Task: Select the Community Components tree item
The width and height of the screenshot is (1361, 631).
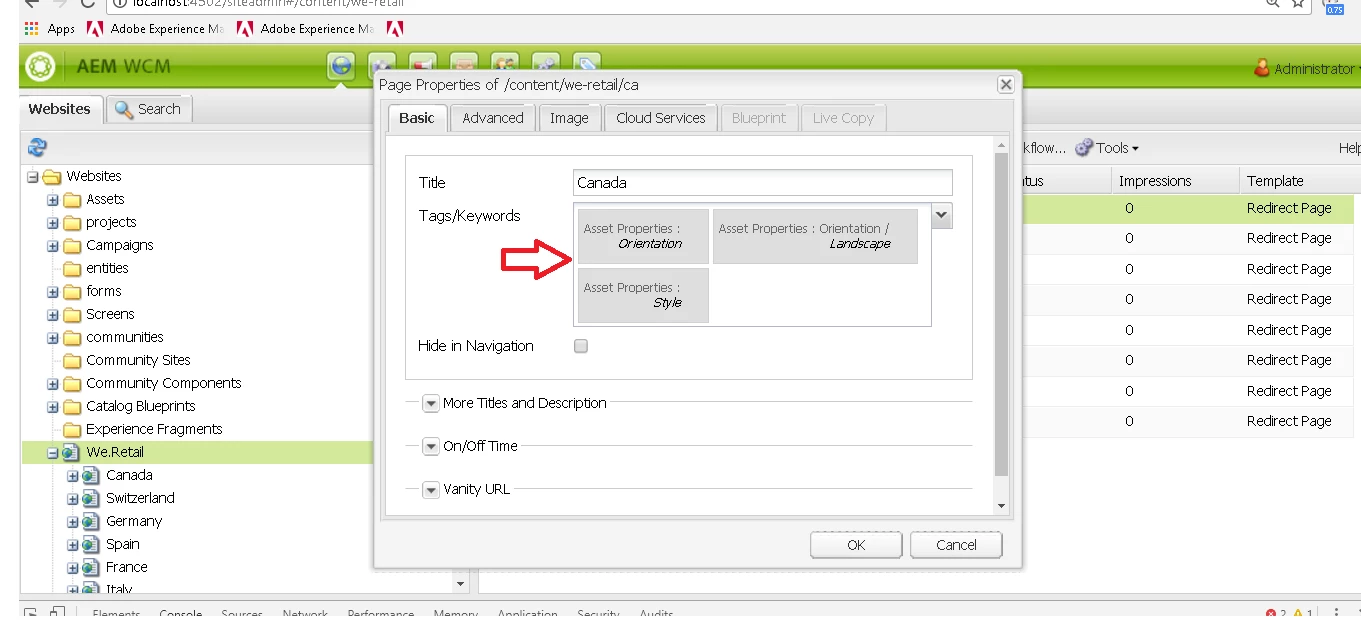Action: [164, 384]
